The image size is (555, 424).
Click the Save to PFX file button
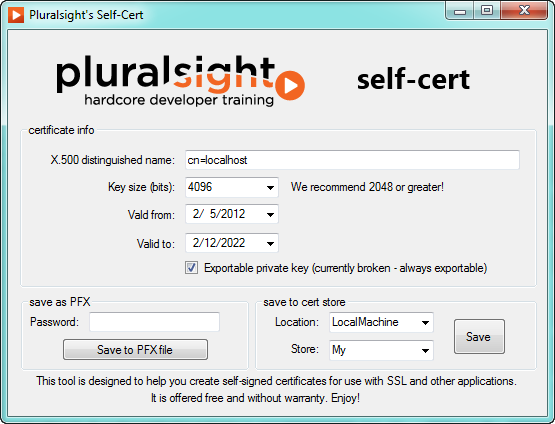tap(135, 350)
